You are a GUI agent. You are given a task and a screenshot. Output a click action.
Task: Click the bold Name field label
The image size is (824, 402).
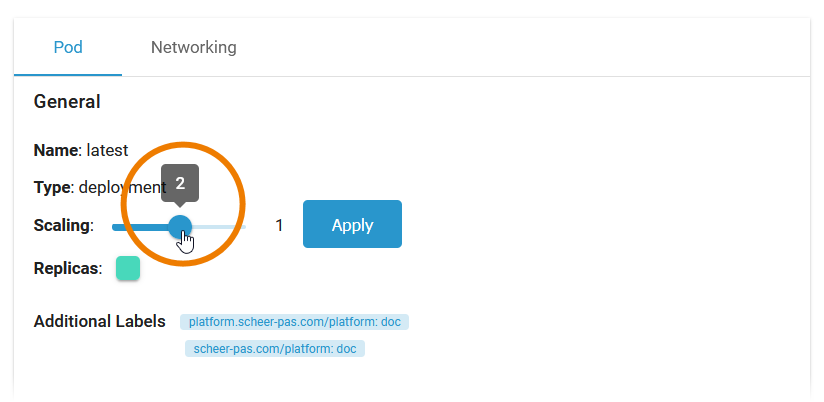click(56, 151)
